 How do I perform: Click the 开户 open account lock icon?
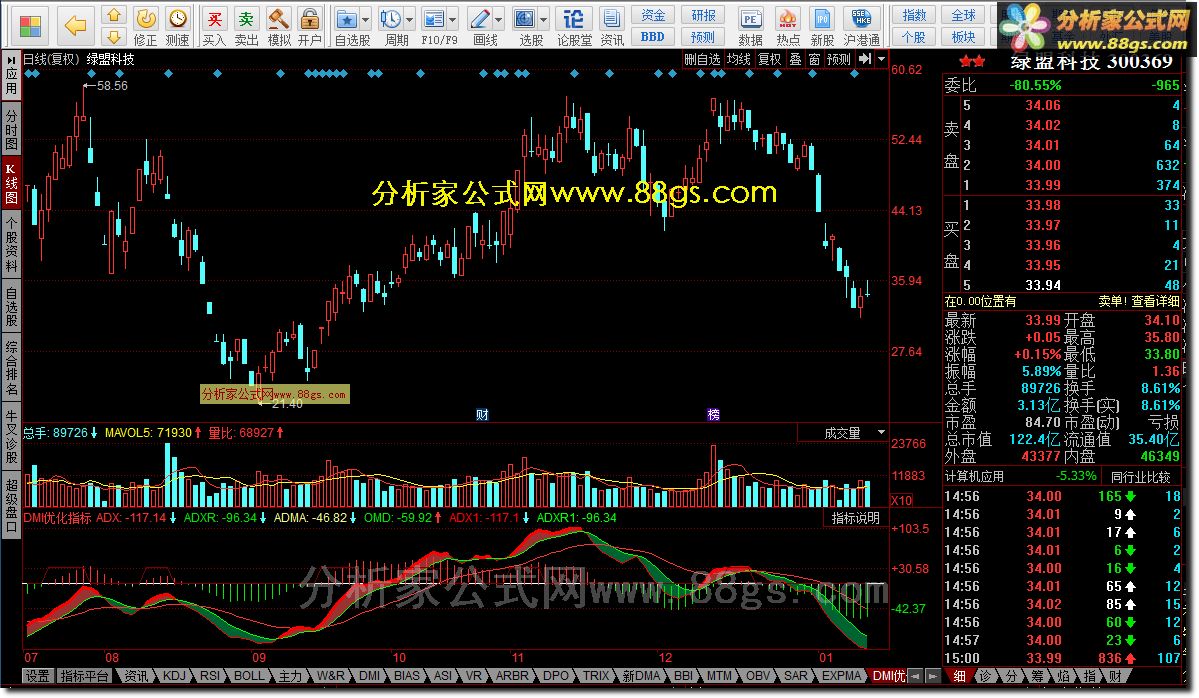click(310, 27)
